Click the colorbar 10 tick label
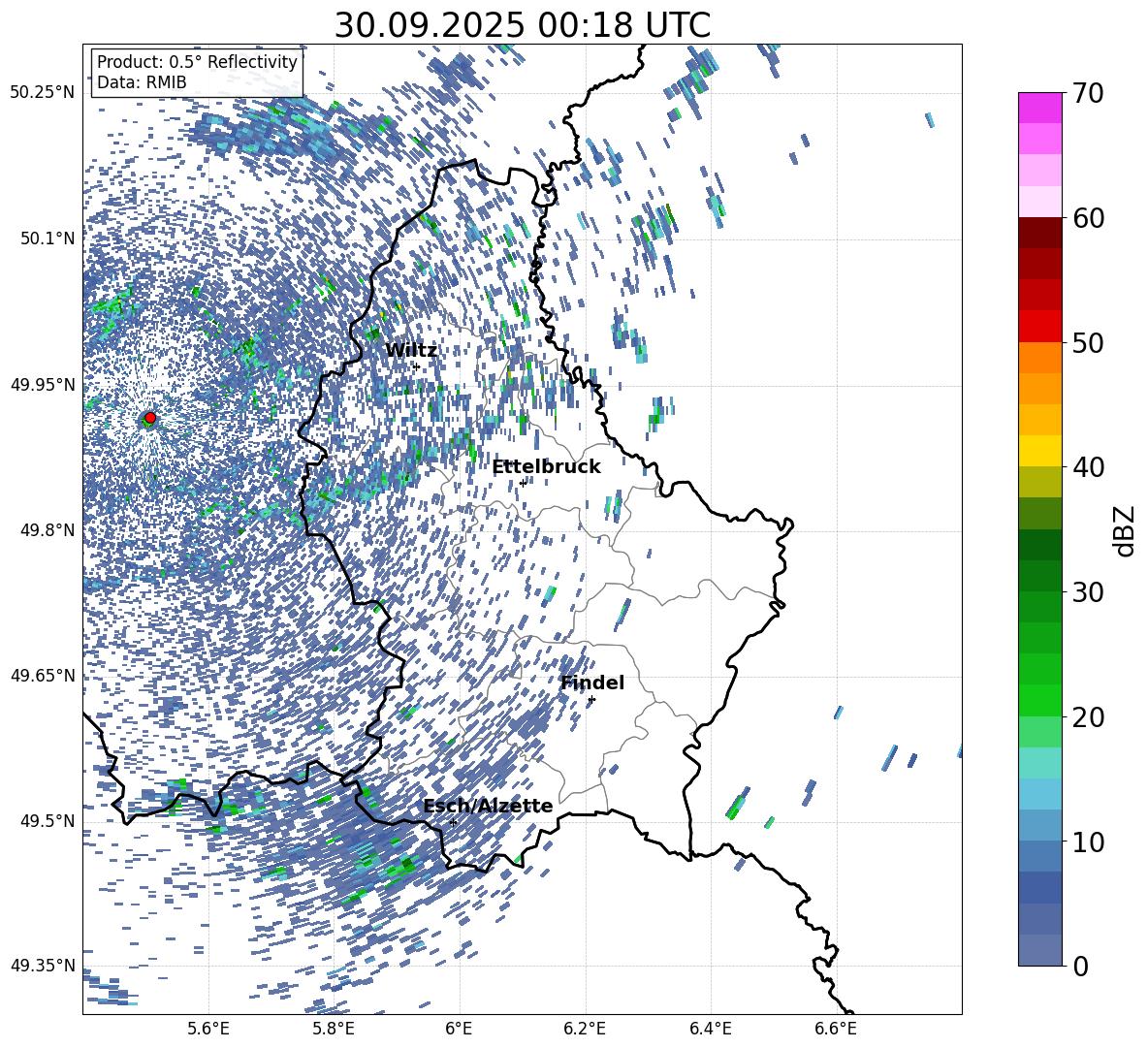This screenshot has height=1048, width=1148. click(x=1088, y=842)
